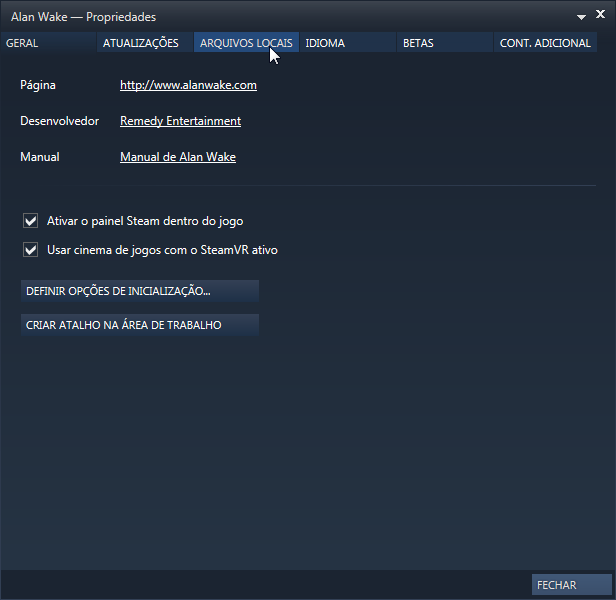Select the ARQUIVOS LOCAIS tab

246,42
